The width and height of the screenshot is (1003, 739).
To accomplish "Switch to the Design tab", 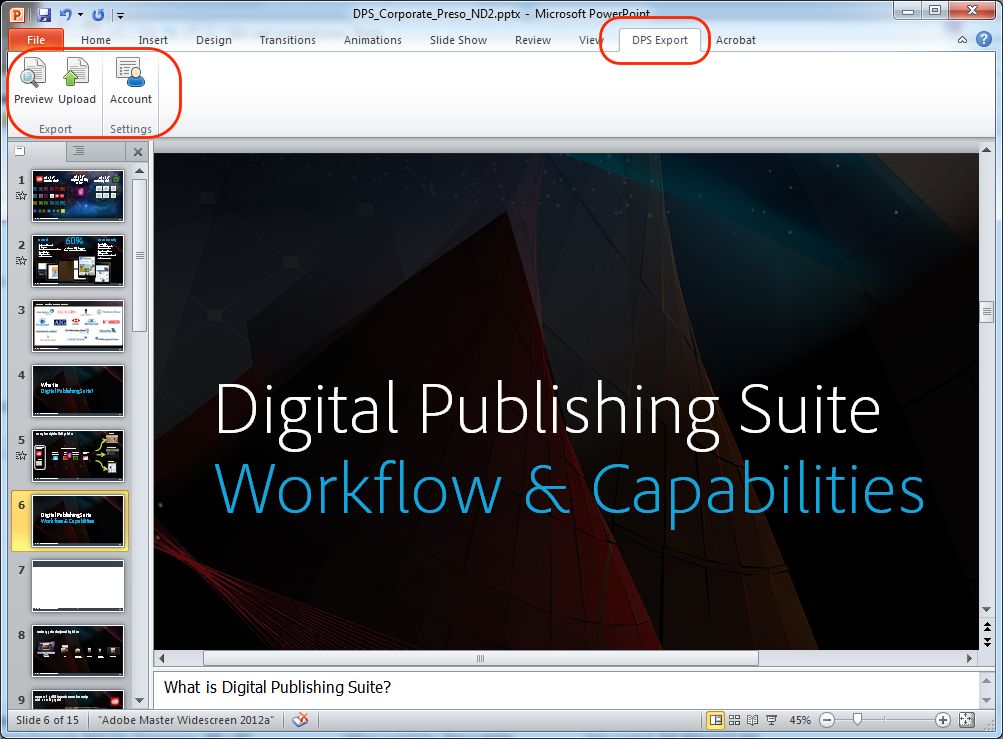I will [x=214, y=40].
